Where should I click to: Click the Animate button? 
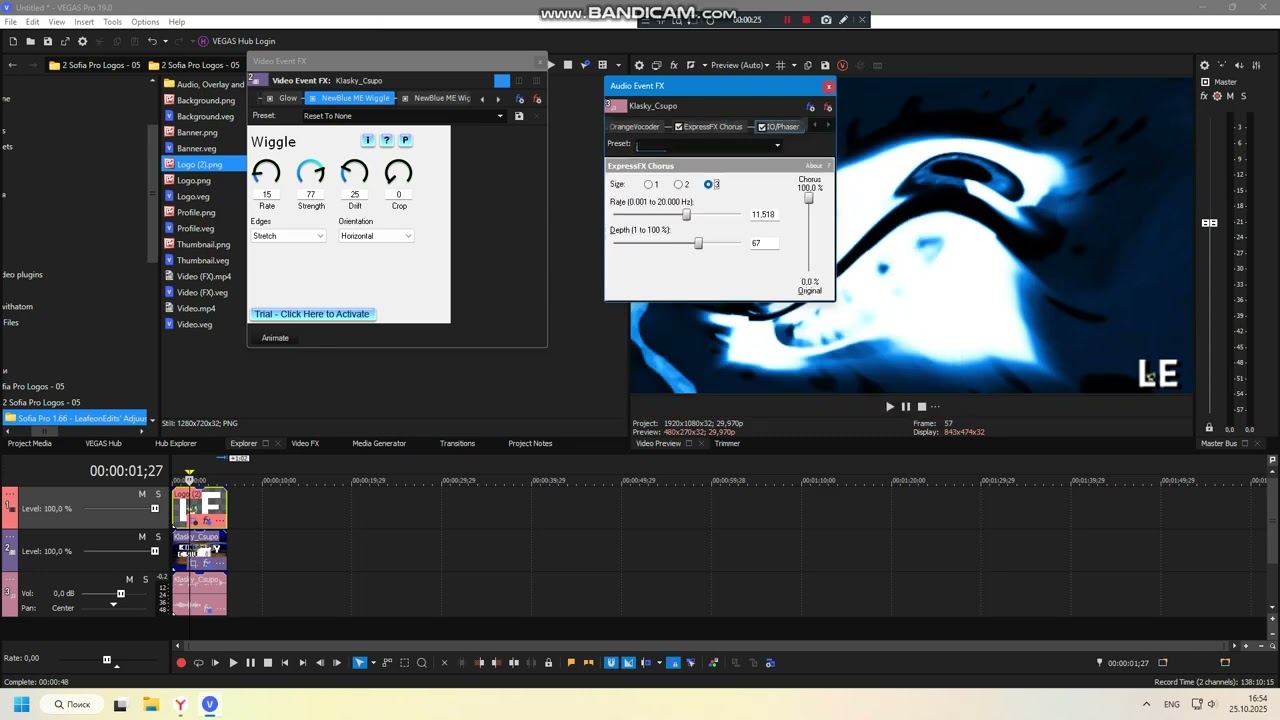pyautogui.click(x=275, y=338)
